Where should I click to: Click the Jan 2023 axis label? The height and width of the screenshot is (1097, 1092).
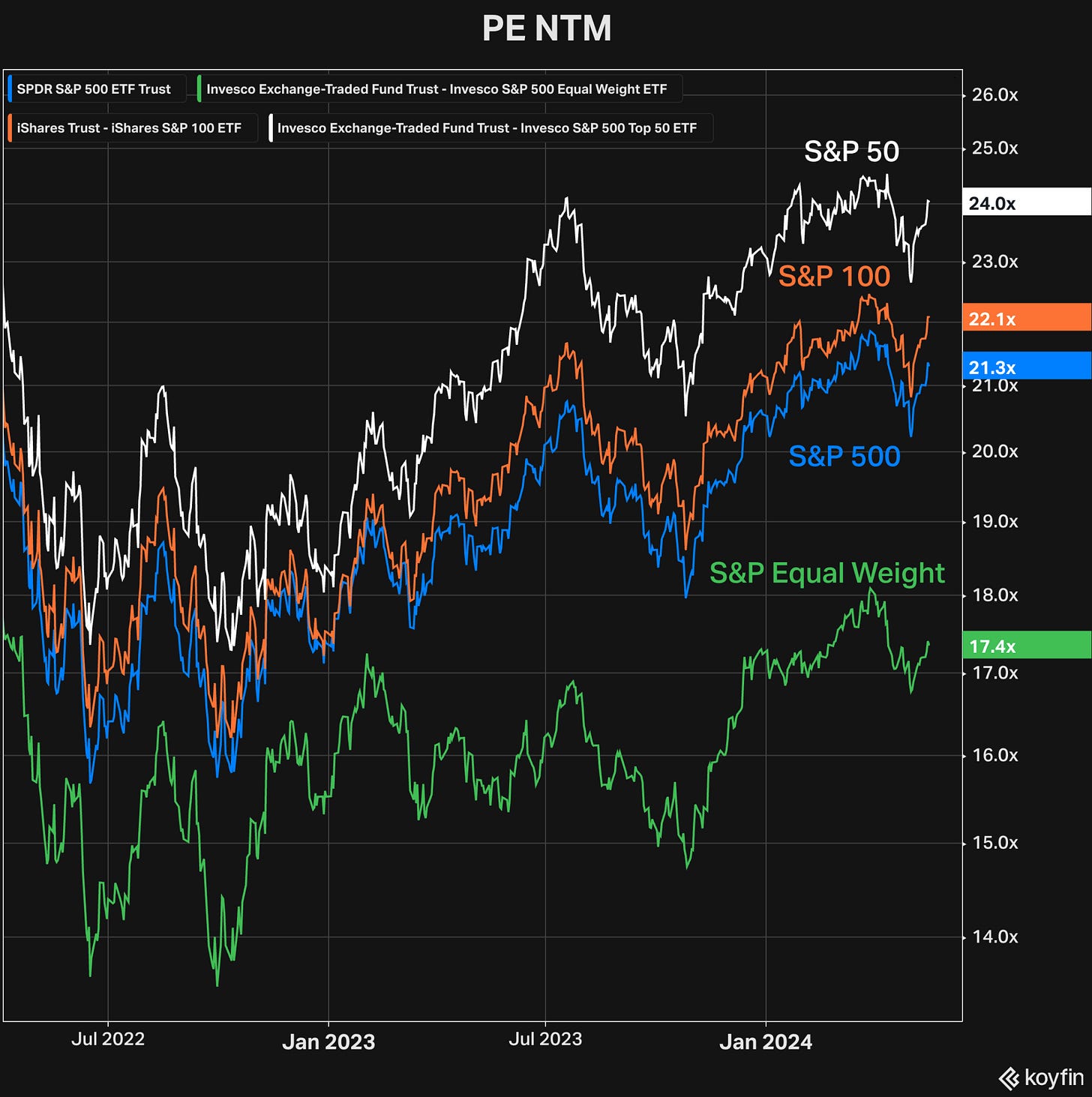click(x=328, y=1042)
